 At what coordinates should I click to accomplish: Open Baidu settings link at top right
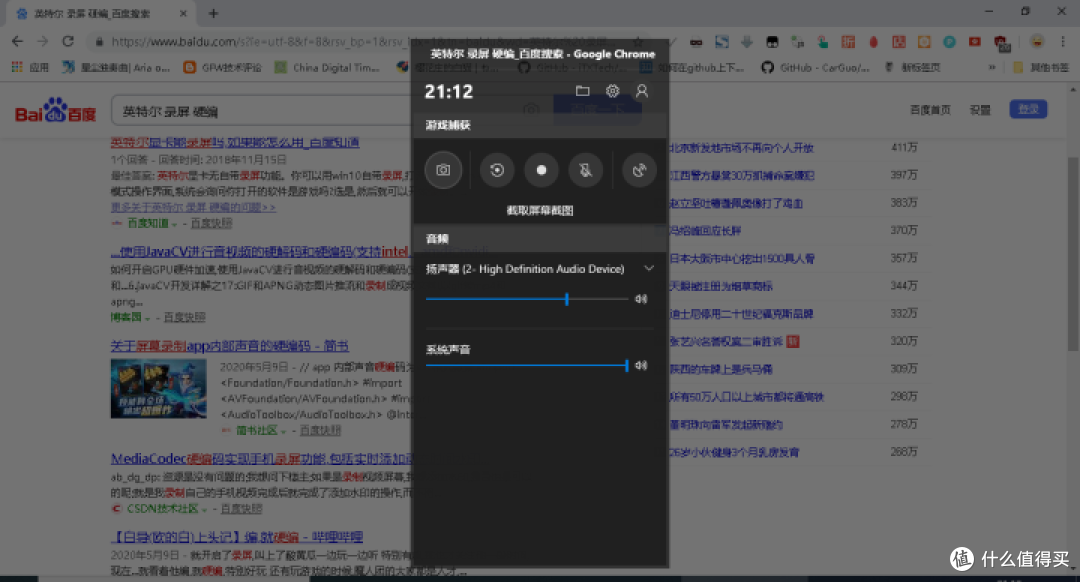[980, 110]
